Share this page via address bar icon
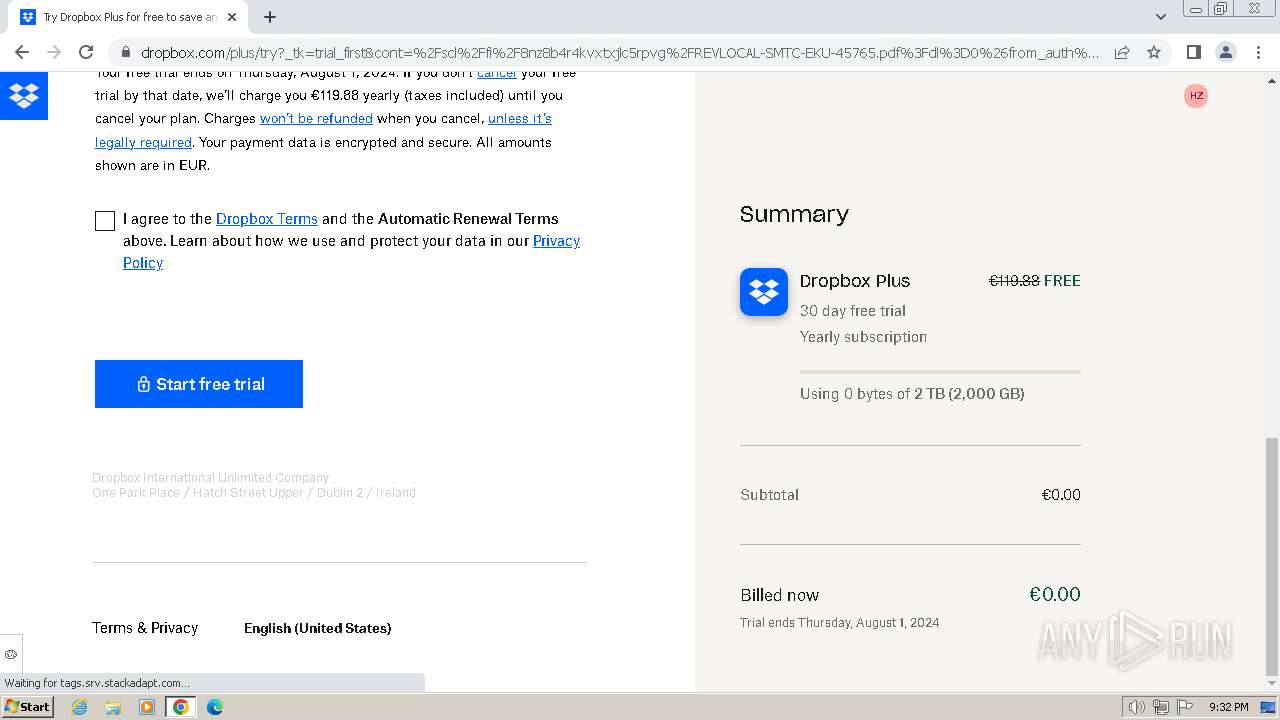Image resolution: width=1280 pixels, height=720 pixels. [1122, 52]
